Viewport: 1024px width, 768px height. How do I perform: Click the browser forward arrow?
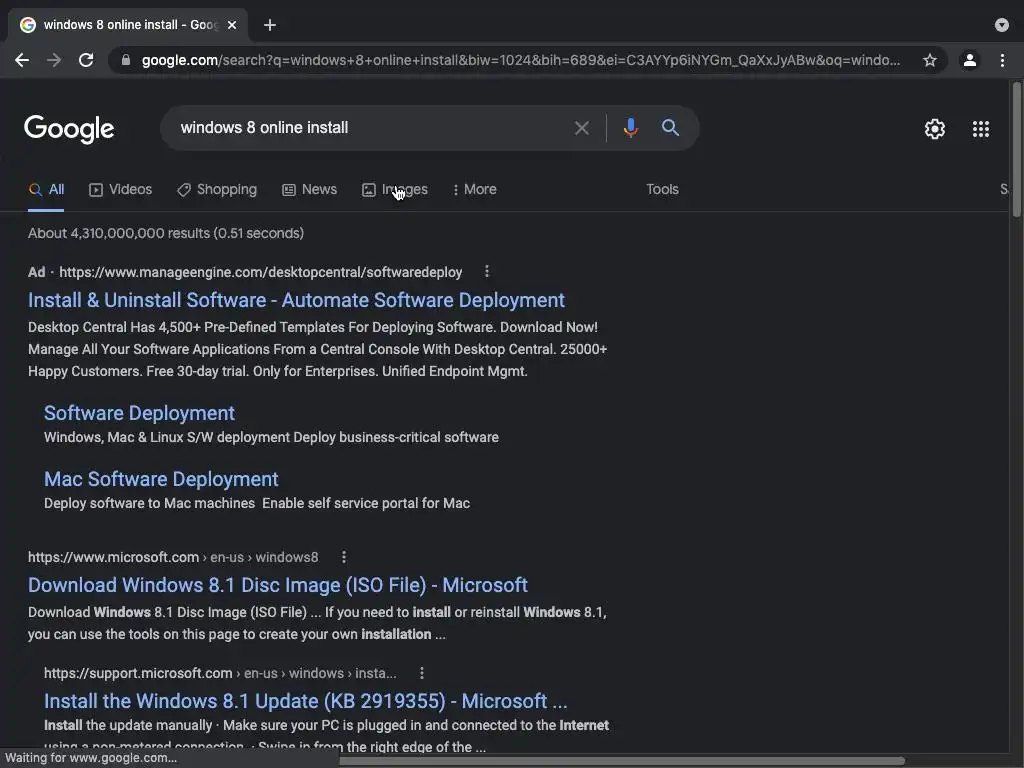coord(54,60)
